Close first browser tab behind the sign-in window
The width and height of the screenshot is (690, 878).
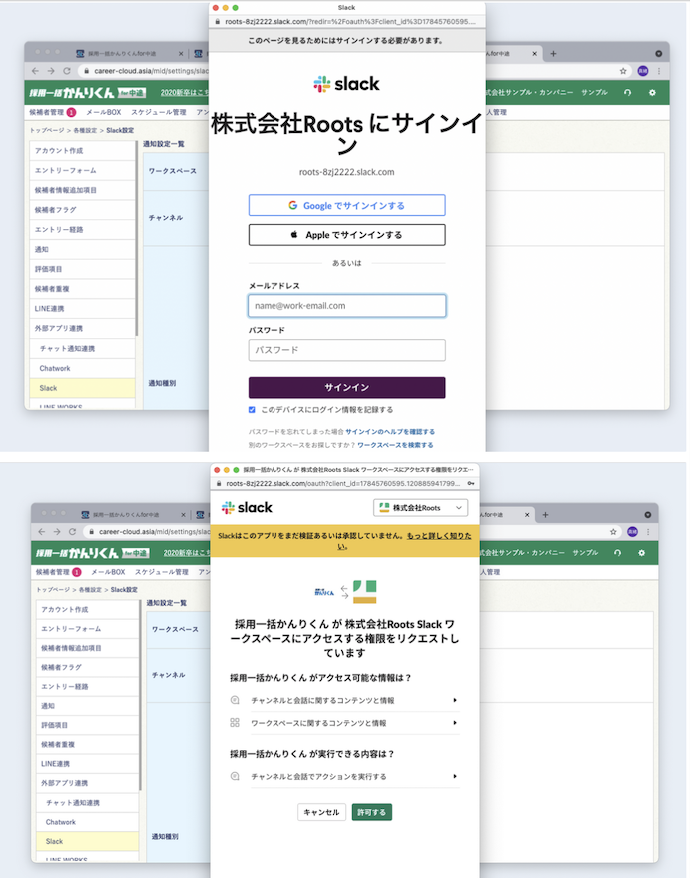coord(181,54)
